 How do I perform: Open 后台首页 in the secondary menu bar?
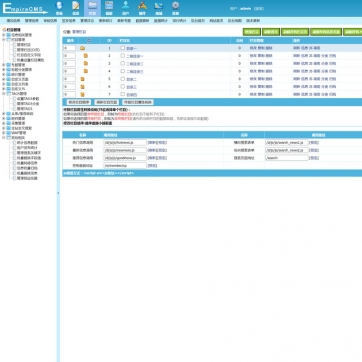tap(198, 21)
